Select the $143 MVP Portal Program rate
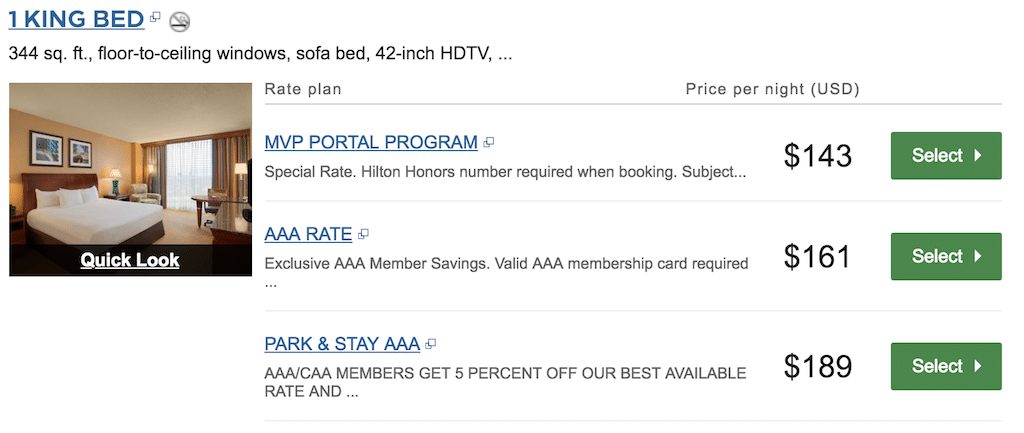The height and width of the screenshot is (433, 1024). (946, 155)
